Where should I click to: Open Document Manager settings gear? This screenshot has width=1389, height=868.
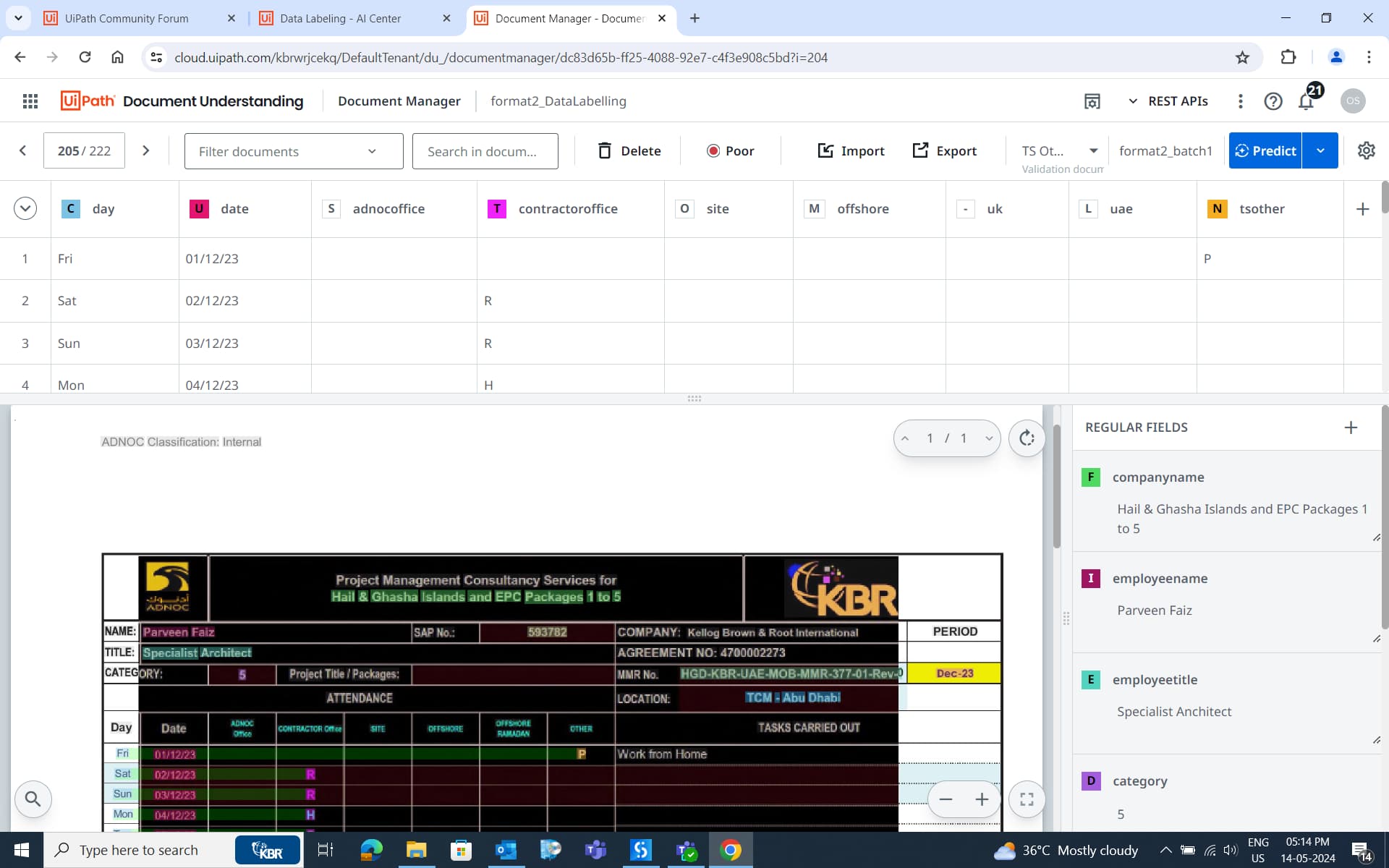[1366, 150]
